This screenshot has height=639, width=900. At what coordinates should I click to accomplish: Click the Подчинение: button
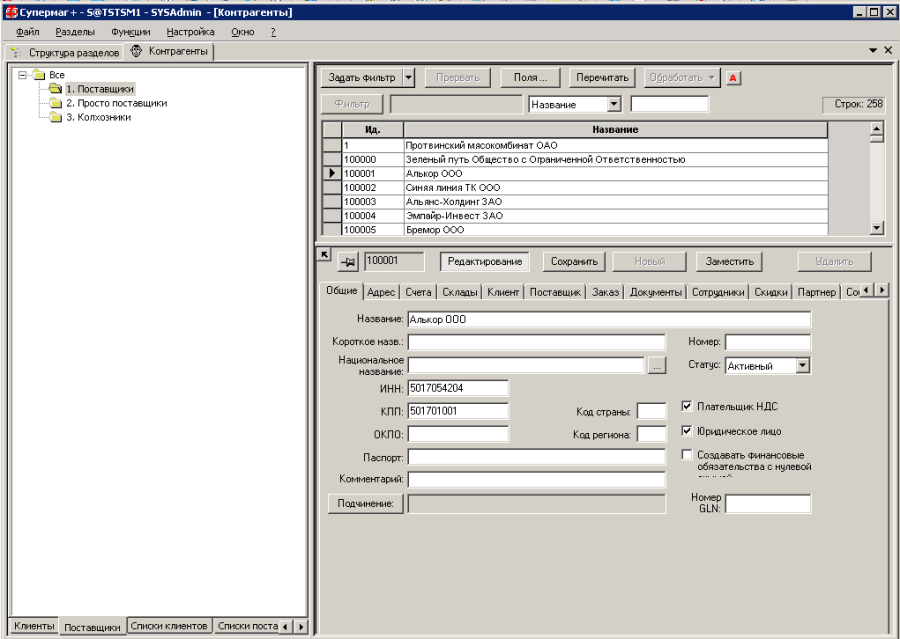[366, 504]
